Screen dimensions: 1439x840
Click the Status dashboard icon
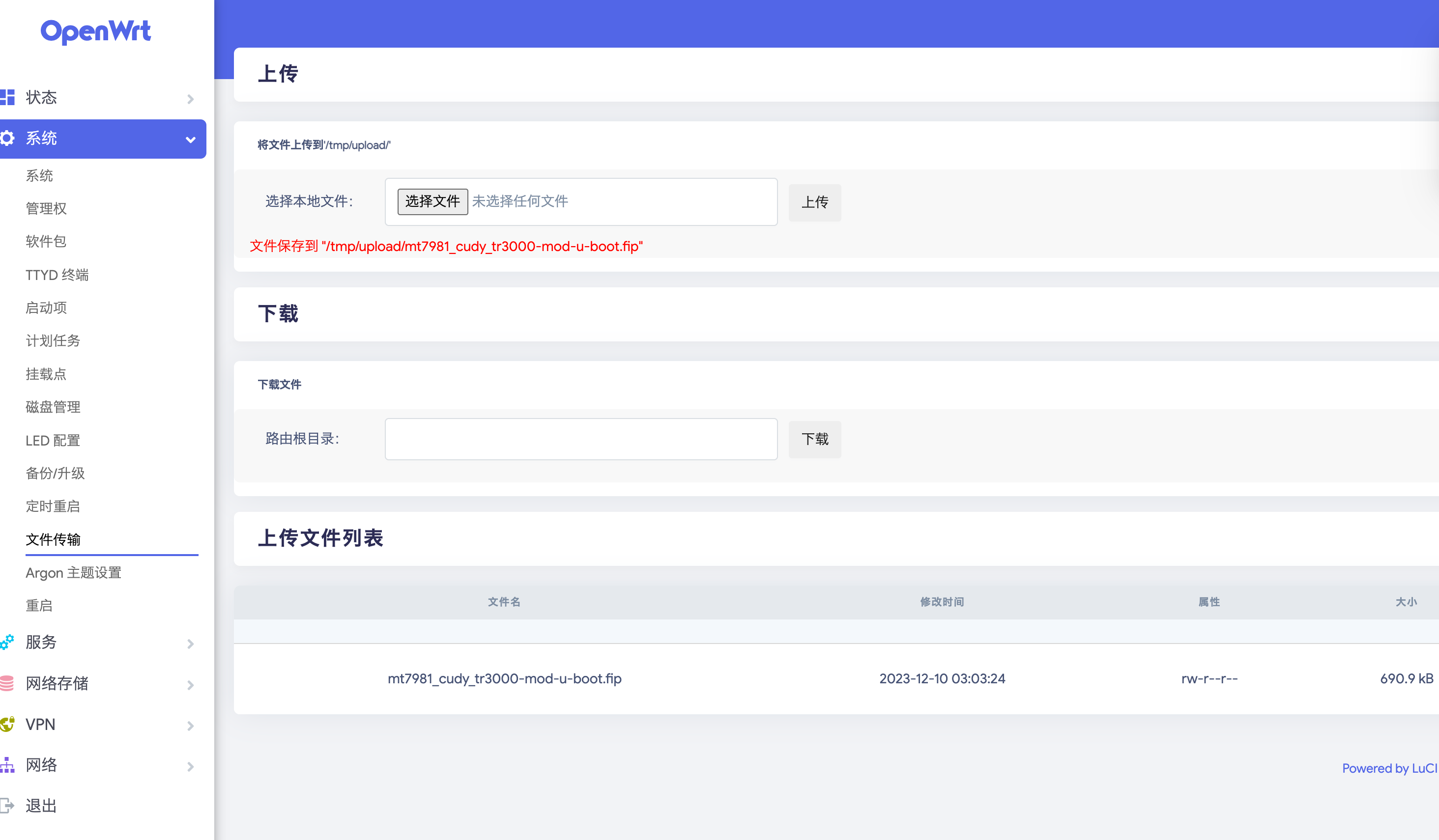point(7,97)
